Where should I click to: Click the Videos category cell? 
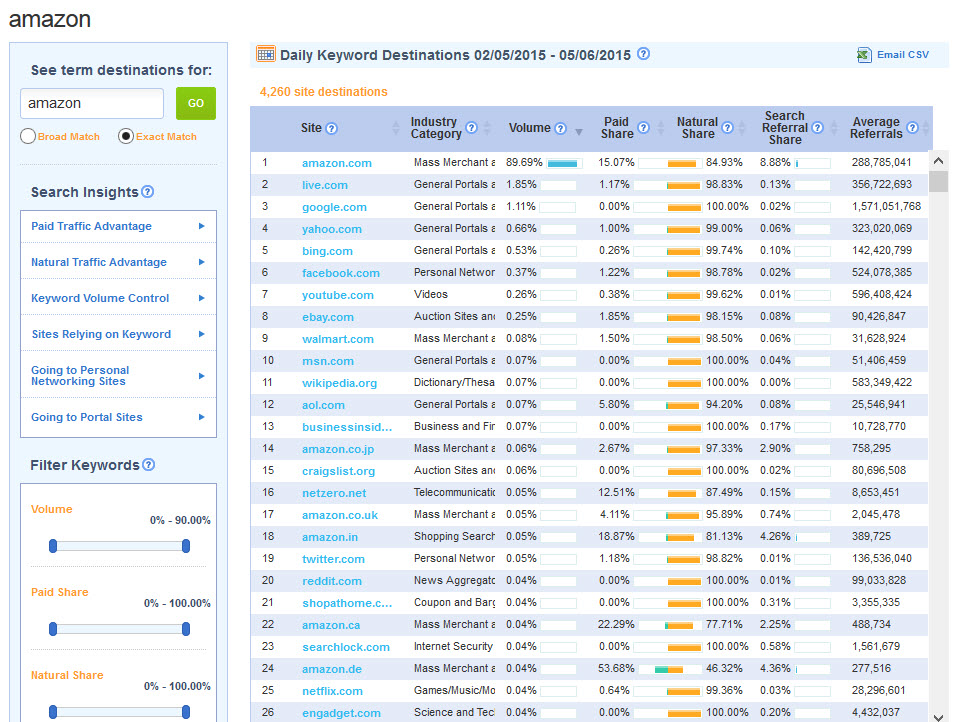[x=431, y=295]
